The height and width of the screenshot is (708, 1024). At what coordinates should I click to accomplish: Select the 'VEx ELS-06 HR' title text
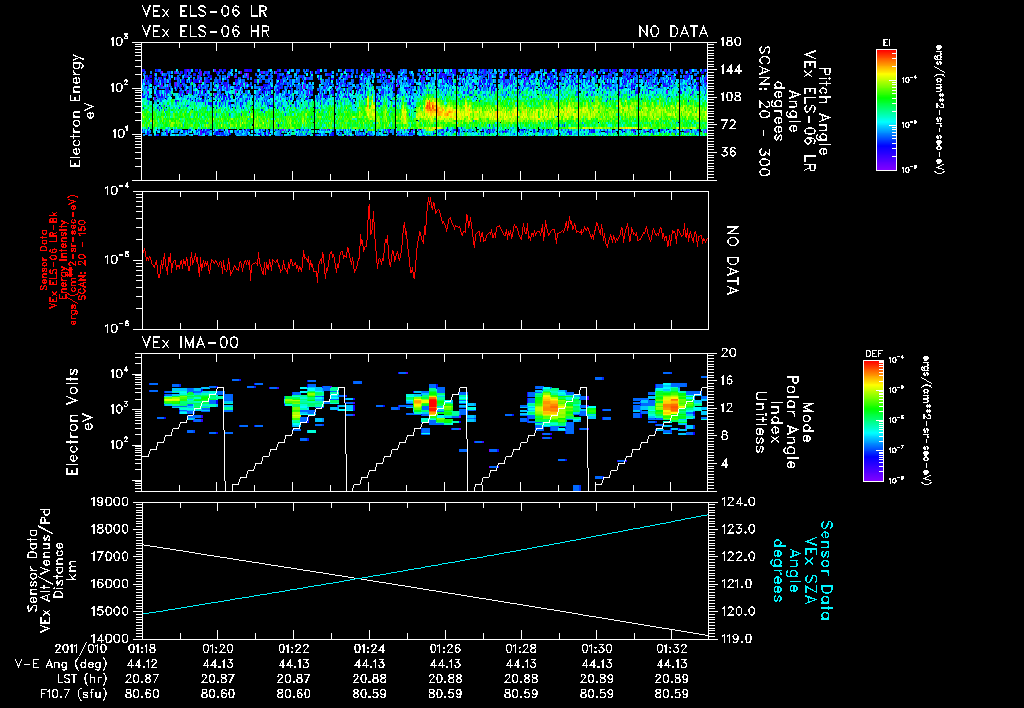pyautogui.click(x=205, y=31)
